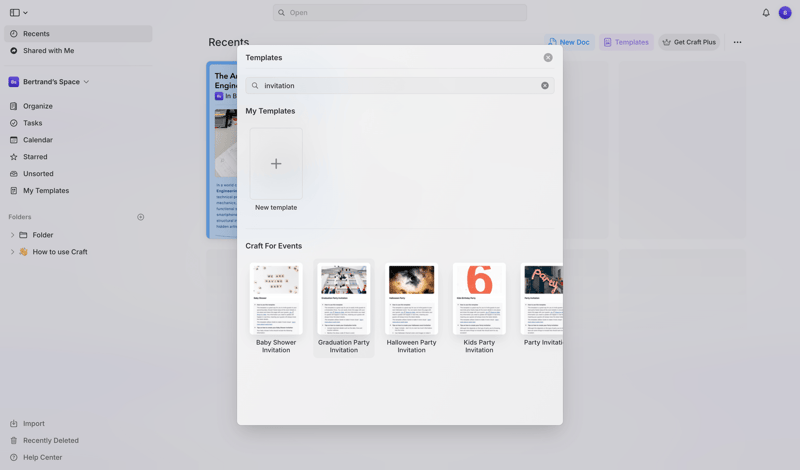The image size is (800, 470).
Task: Click the Recently Deleted trash icon
Action: tap(14, 440)
